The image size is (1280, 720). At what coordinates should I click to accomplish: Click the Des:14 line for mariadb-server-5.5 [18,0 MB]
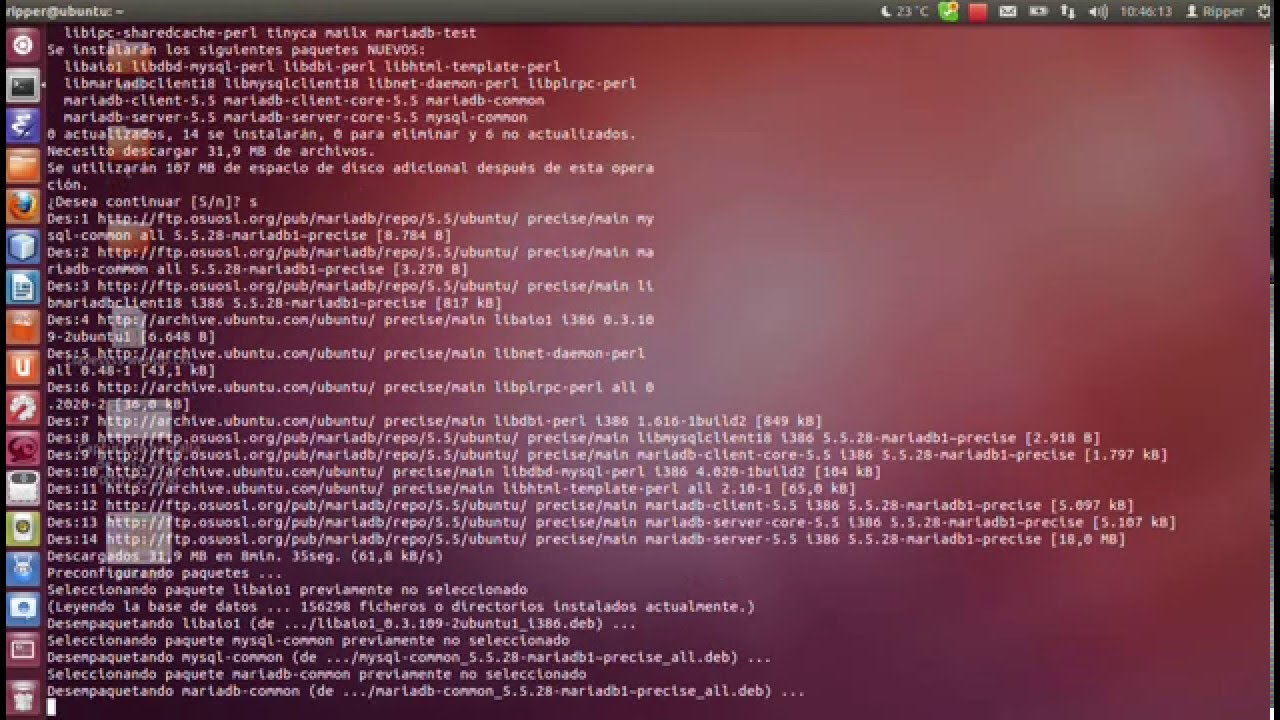pyautogui.click(x=586, y=539)
